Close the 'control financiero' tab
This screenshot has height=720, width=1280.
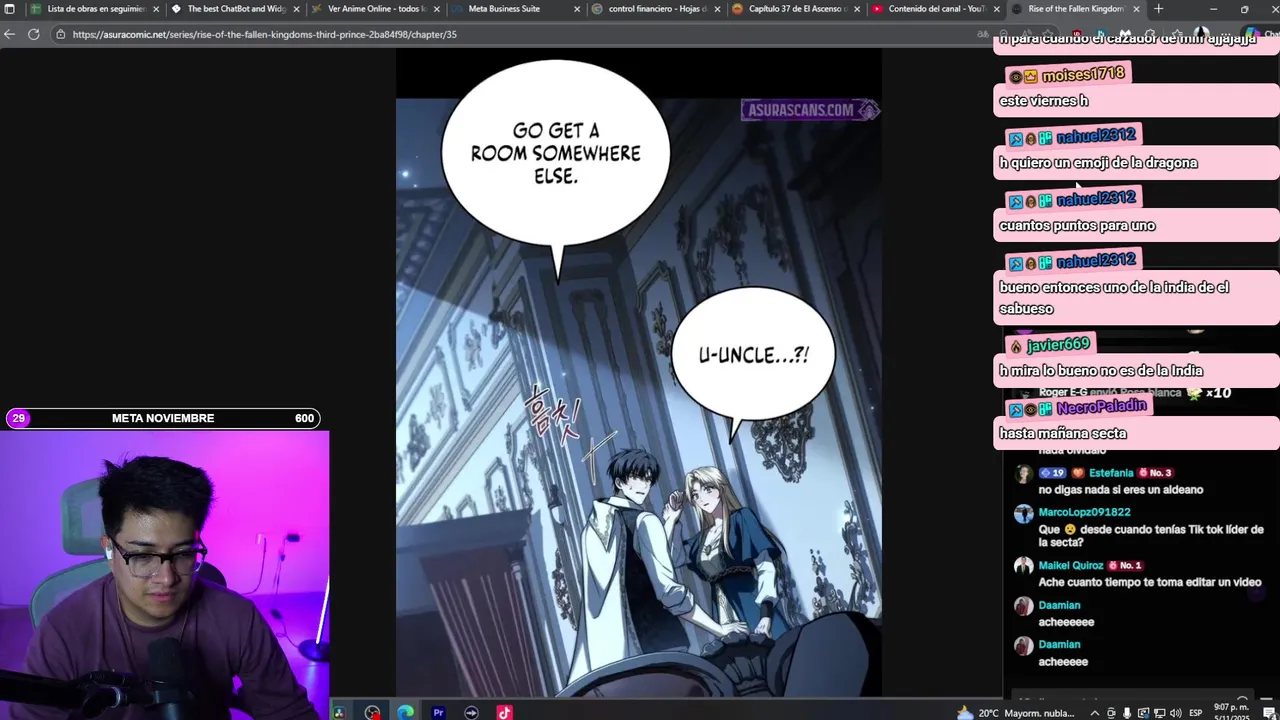pyautogui.click(x=717, y=9)
